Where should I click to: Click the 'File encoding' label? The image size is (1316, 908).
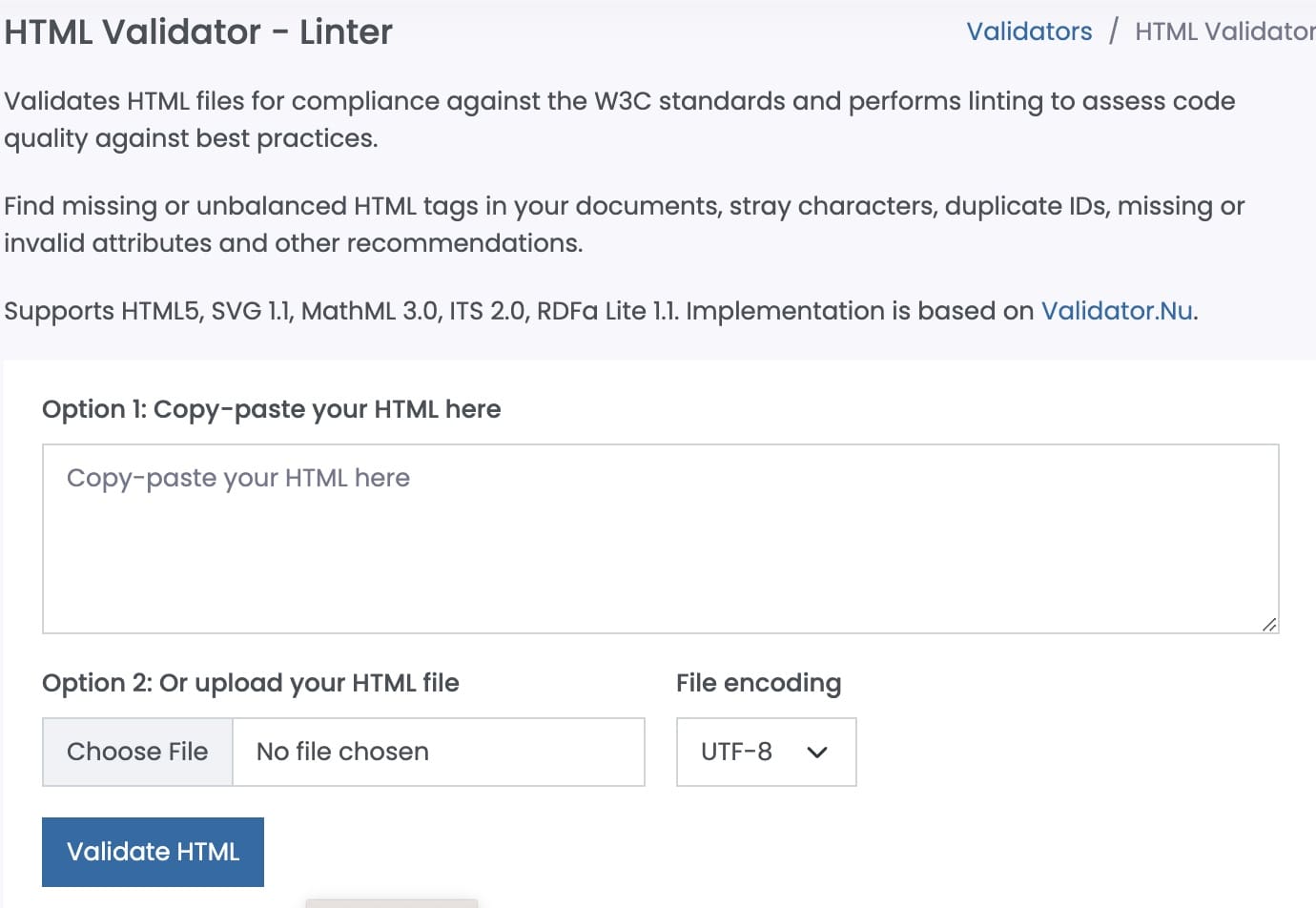tap(758, 683)
